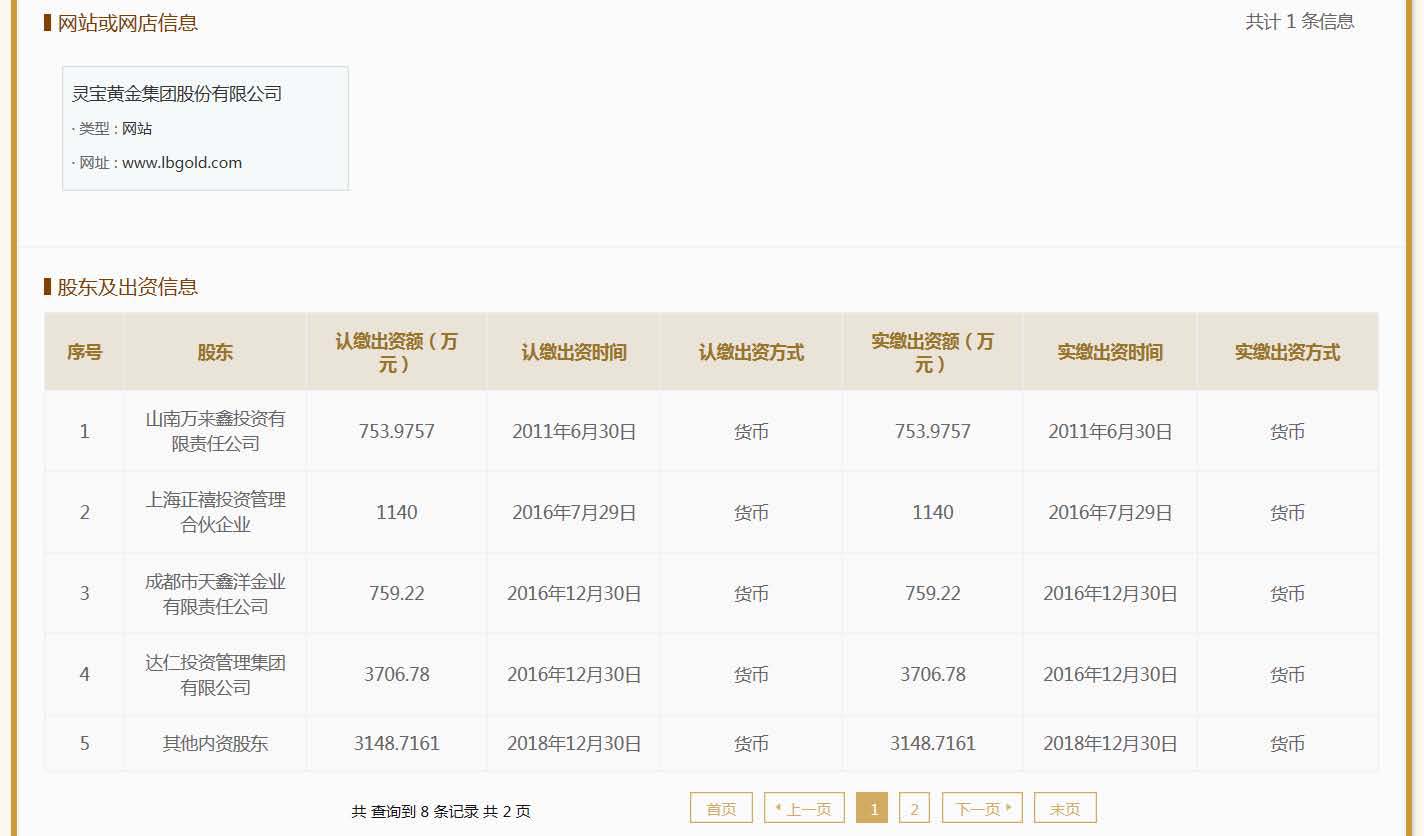Click the 股东及出资信息 section heading

pyautogui.click(x=127, y=287)
